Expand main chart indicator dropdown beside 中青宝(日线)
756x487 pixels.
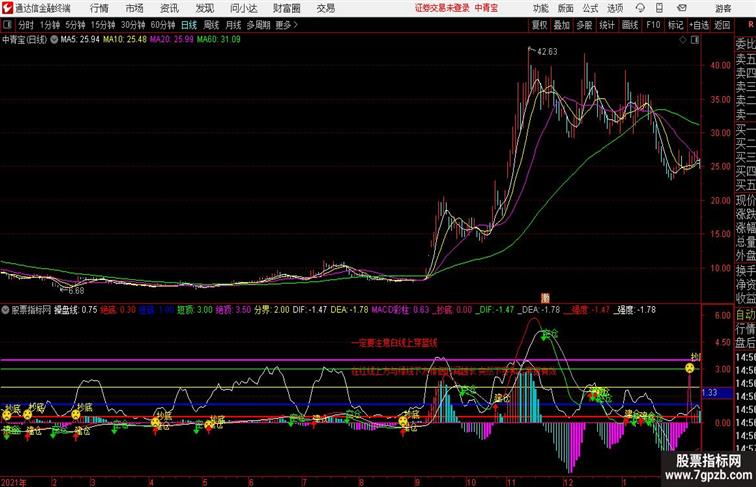coord(54,40)
